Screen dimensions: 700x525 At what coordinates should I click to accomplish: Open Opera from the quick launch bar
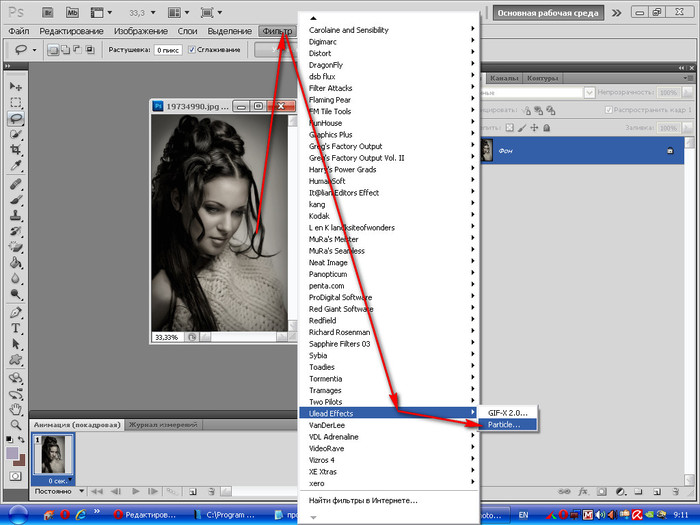[65, 514]
